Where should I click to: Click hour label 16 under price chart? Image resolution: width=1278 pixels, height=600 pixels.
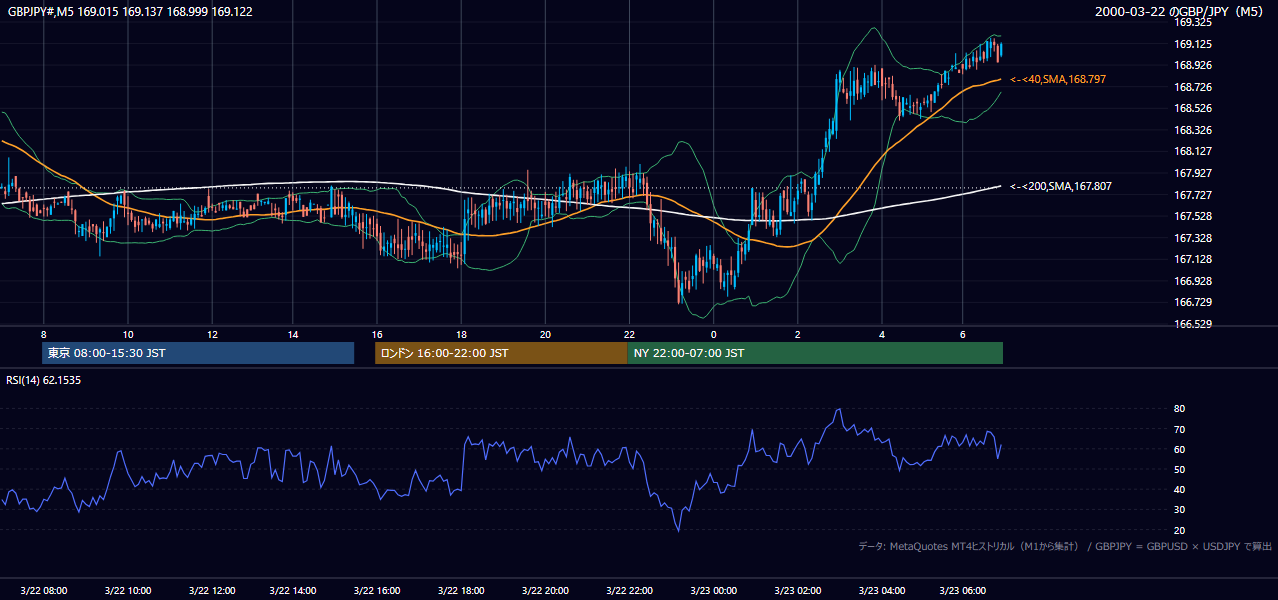point(377,334)
